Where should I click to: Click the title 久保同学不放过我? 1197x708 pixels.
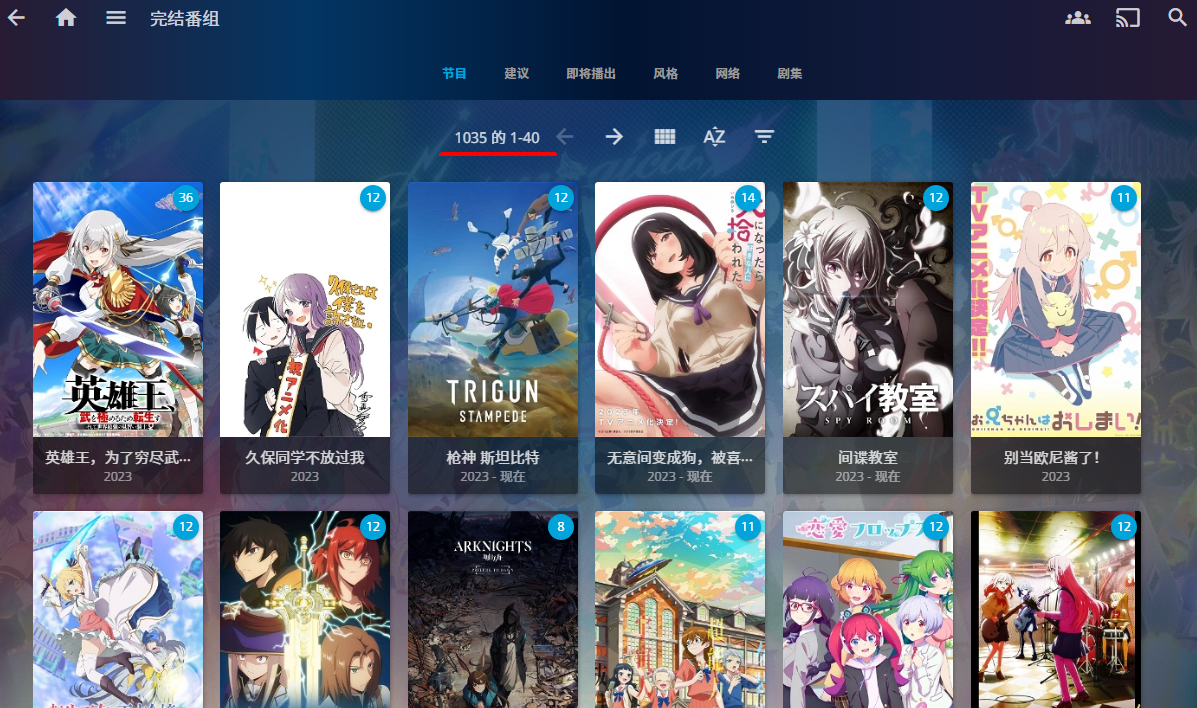click(x=305, y=457)
